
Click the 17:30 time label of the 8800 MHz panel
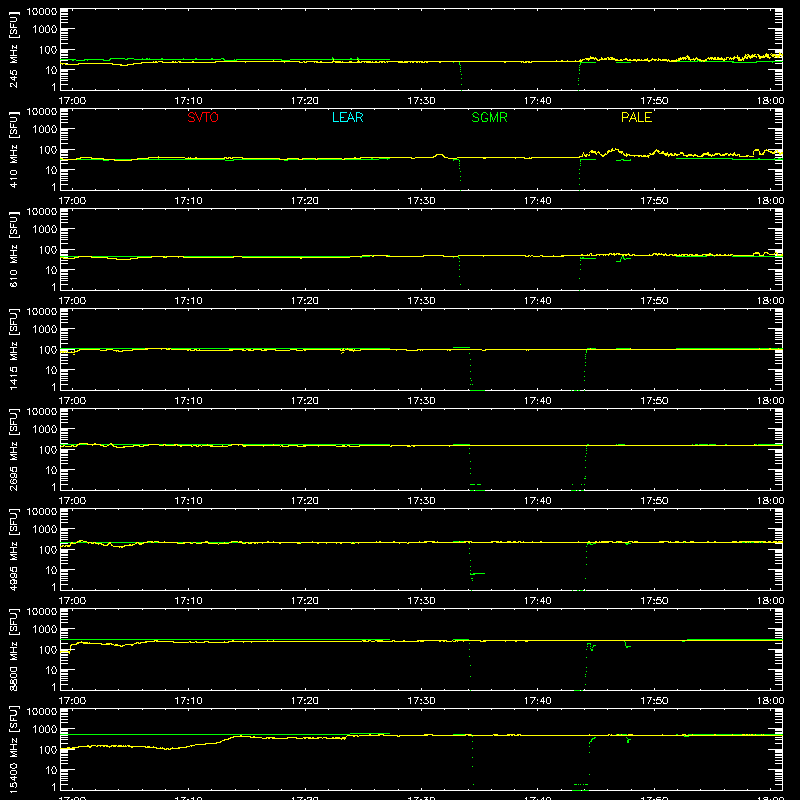click(421, 701)
